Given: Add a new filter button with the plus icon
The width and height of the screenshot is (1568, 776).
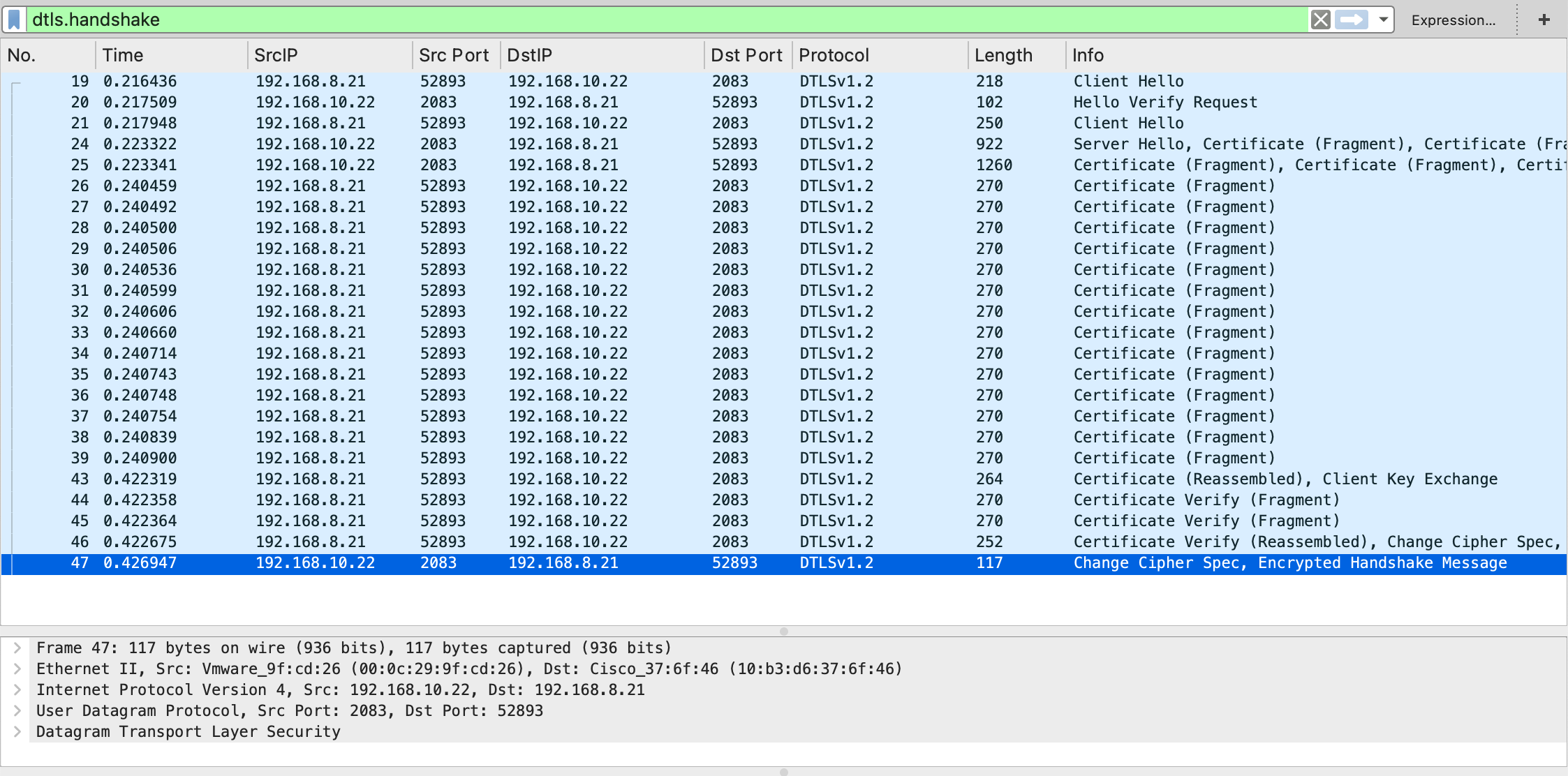Looking at the screenshot, I should [1544, 20].
